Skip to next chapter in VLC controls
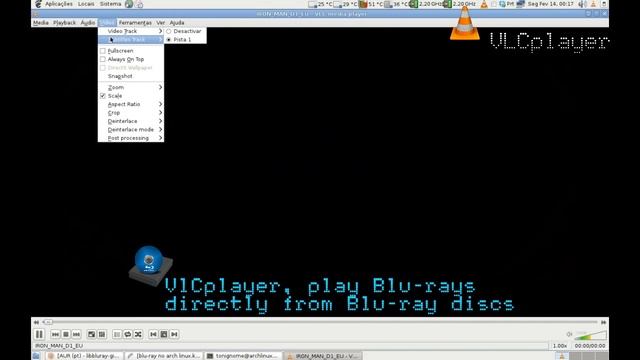The height and width of the screenshot is (360, 640). pyautogui.click(x=76, y=334)
